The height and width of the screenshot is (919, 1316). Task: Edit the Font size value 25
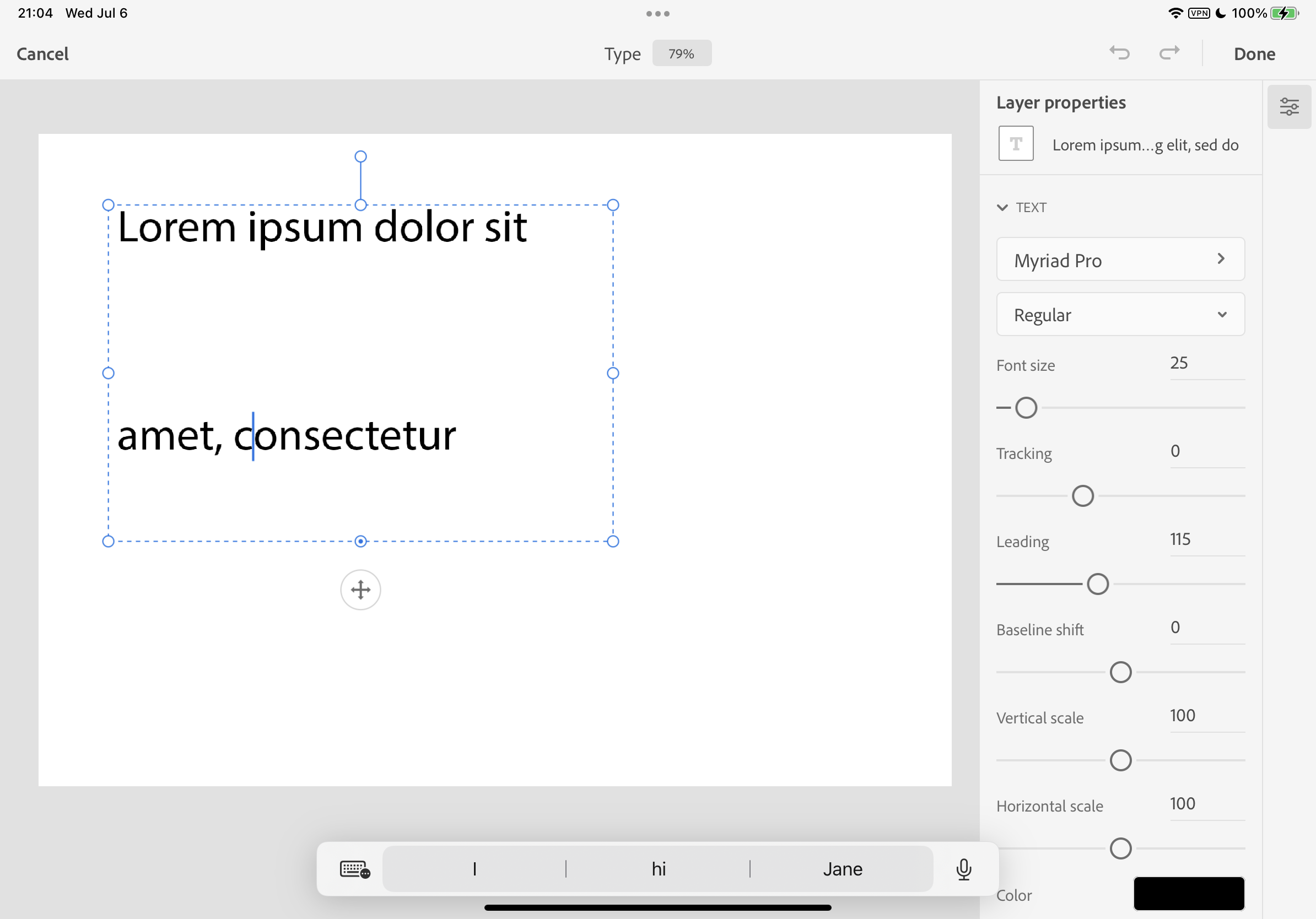pos(1206,363)
